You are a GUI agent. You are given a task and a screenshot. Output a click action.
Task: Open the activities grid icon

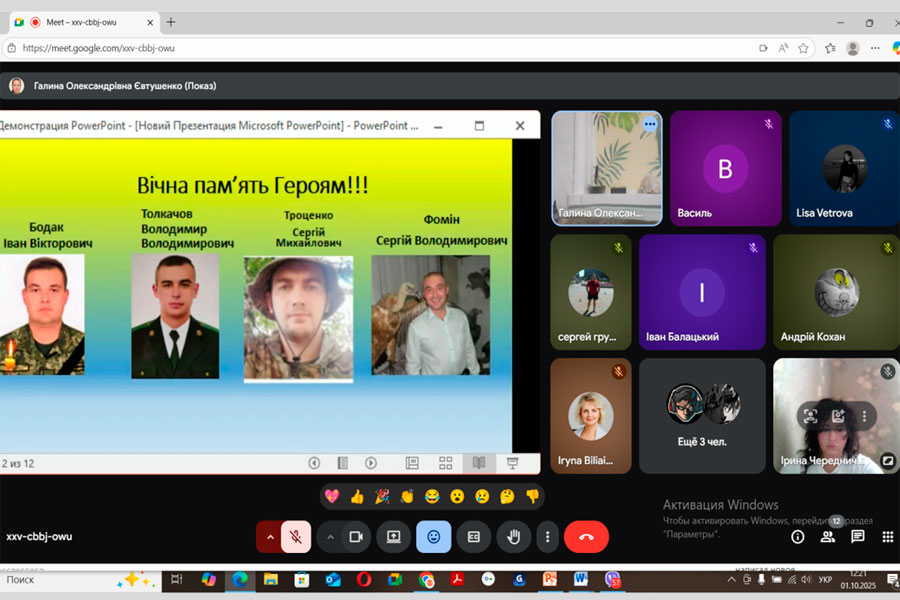[x=887, y=537]
